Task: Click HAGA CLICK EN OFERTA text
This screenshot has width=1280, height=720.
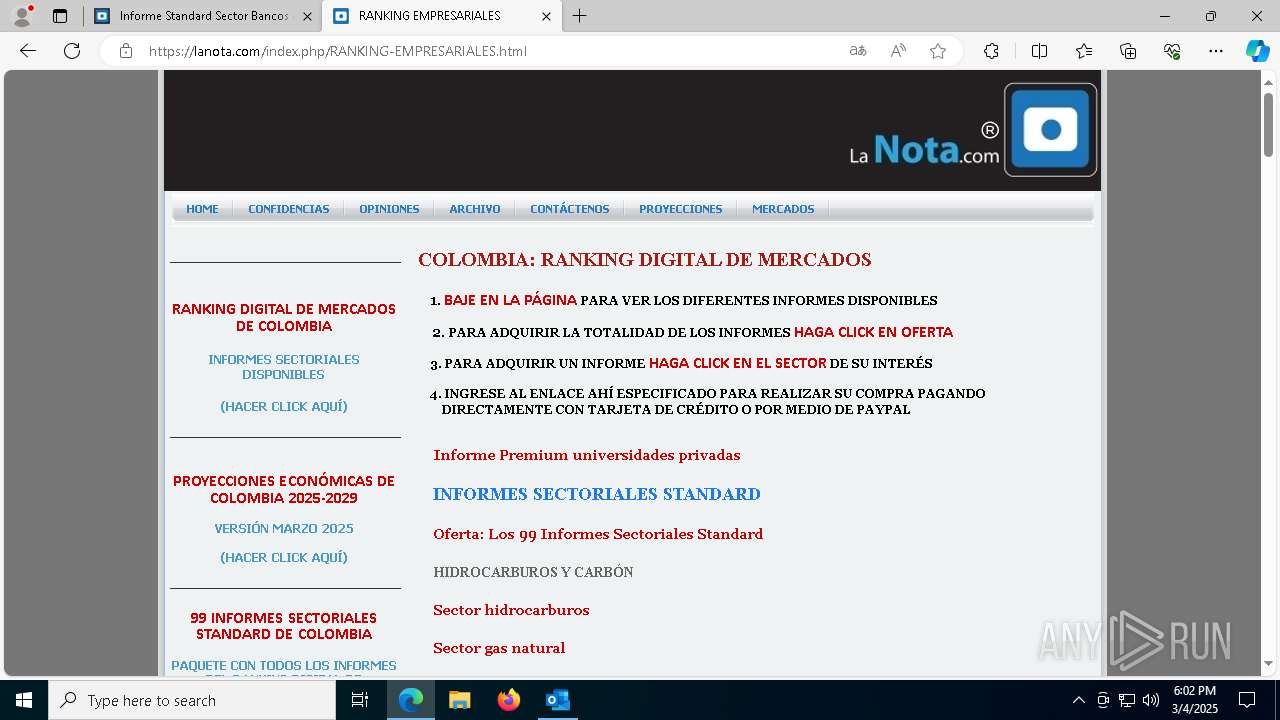Action: [x=873, y=332]
